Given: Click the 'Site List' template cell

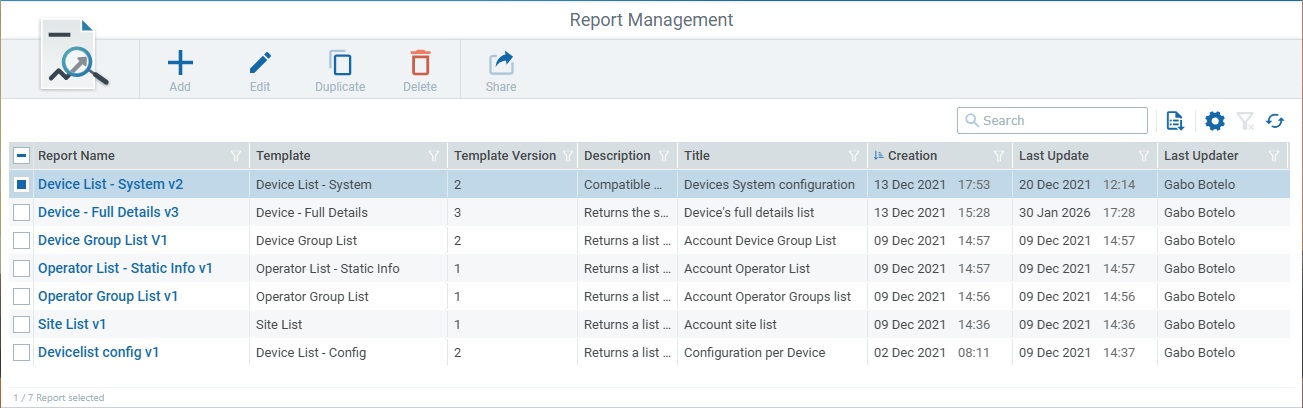Looking at the screenshot, I should [x=279, y=324].
